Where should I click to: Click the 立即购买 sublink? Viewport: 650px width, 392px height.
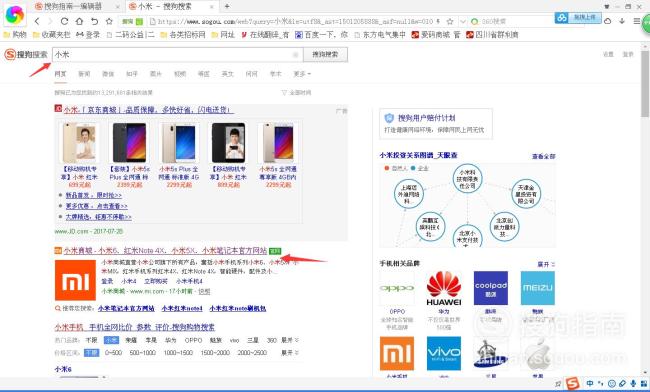[x=156, y=281]
